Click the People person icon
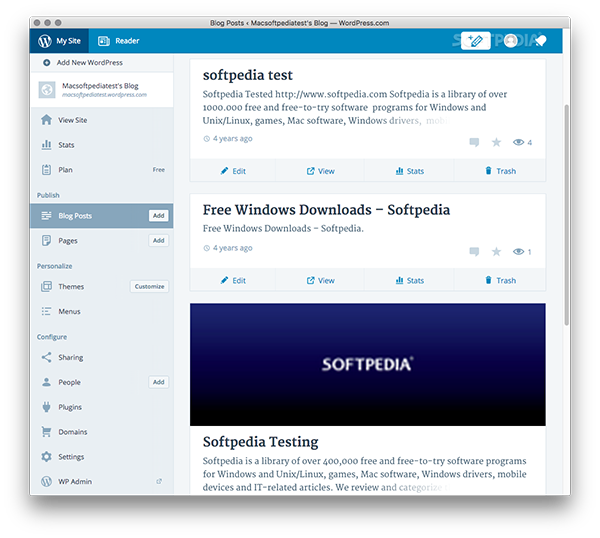This screenshot has height=538, width=600. pyautogui.click(x=46, y=382)
